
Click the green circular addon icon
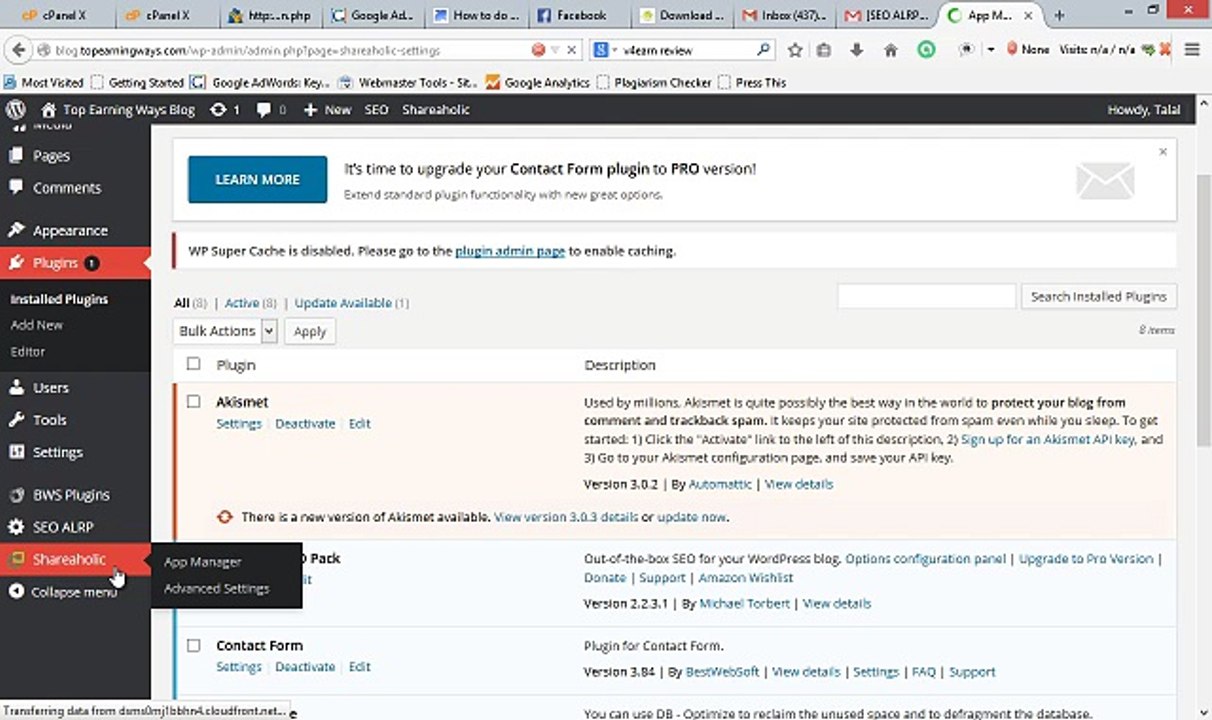pyautogui.click(x=926, y=49)
